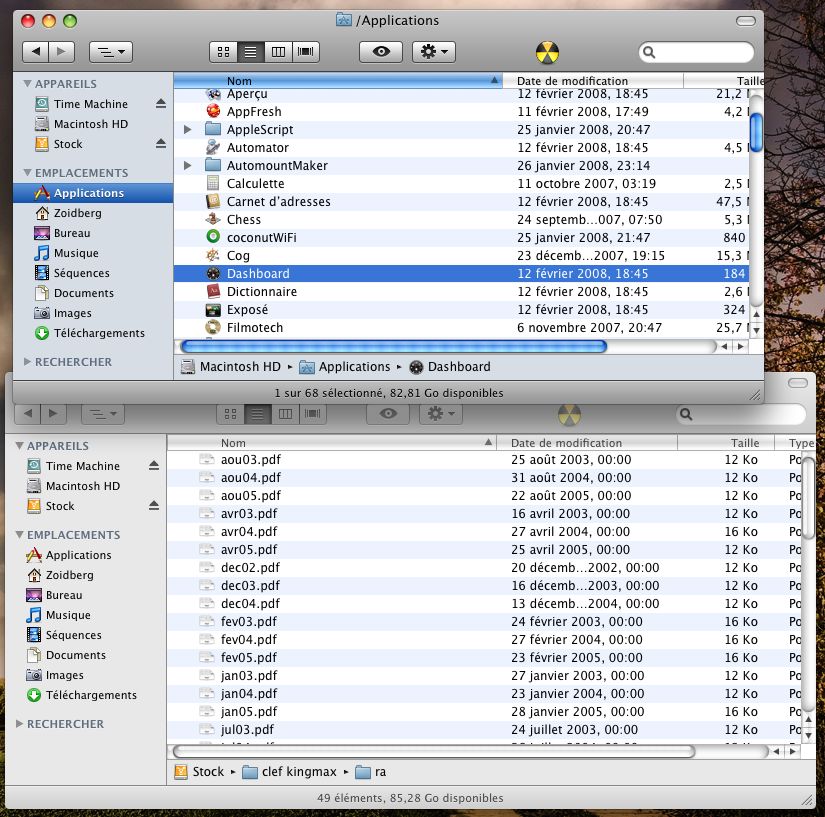
Task: Select the Calculette application icon
Action: click(213, 183)
